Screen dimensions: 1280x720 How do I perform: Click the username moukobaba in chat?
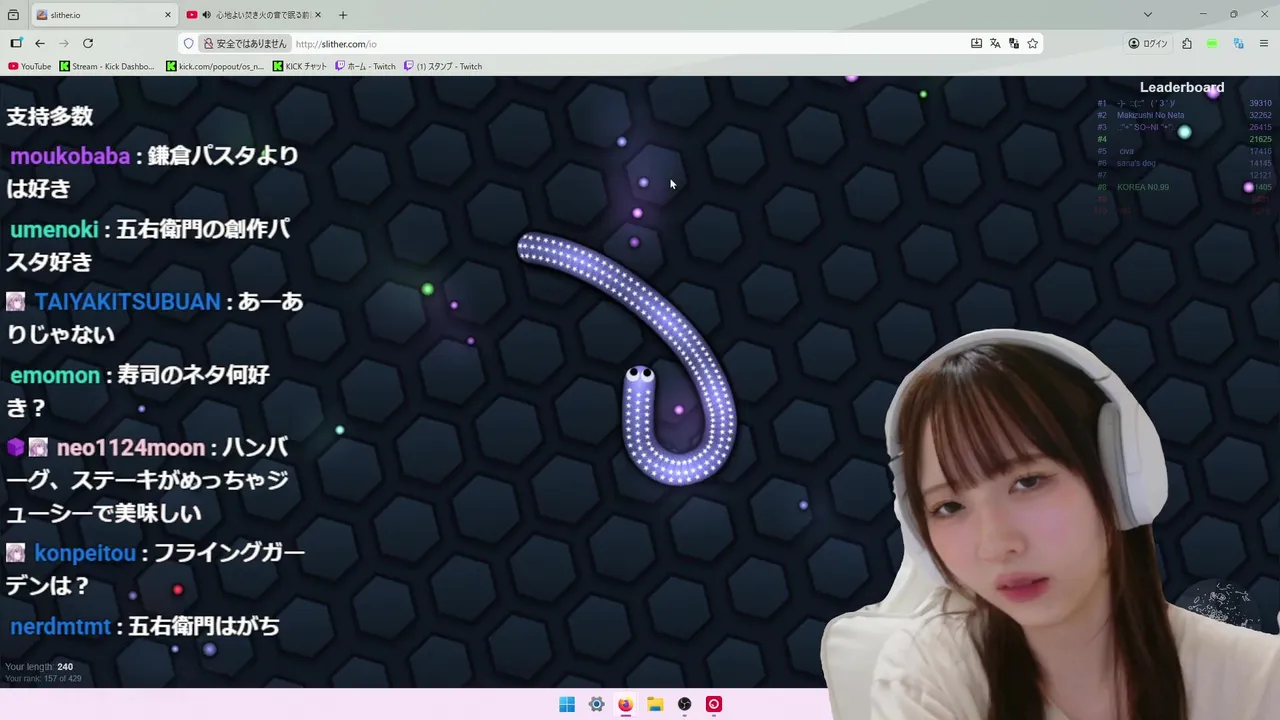(70, 156)
